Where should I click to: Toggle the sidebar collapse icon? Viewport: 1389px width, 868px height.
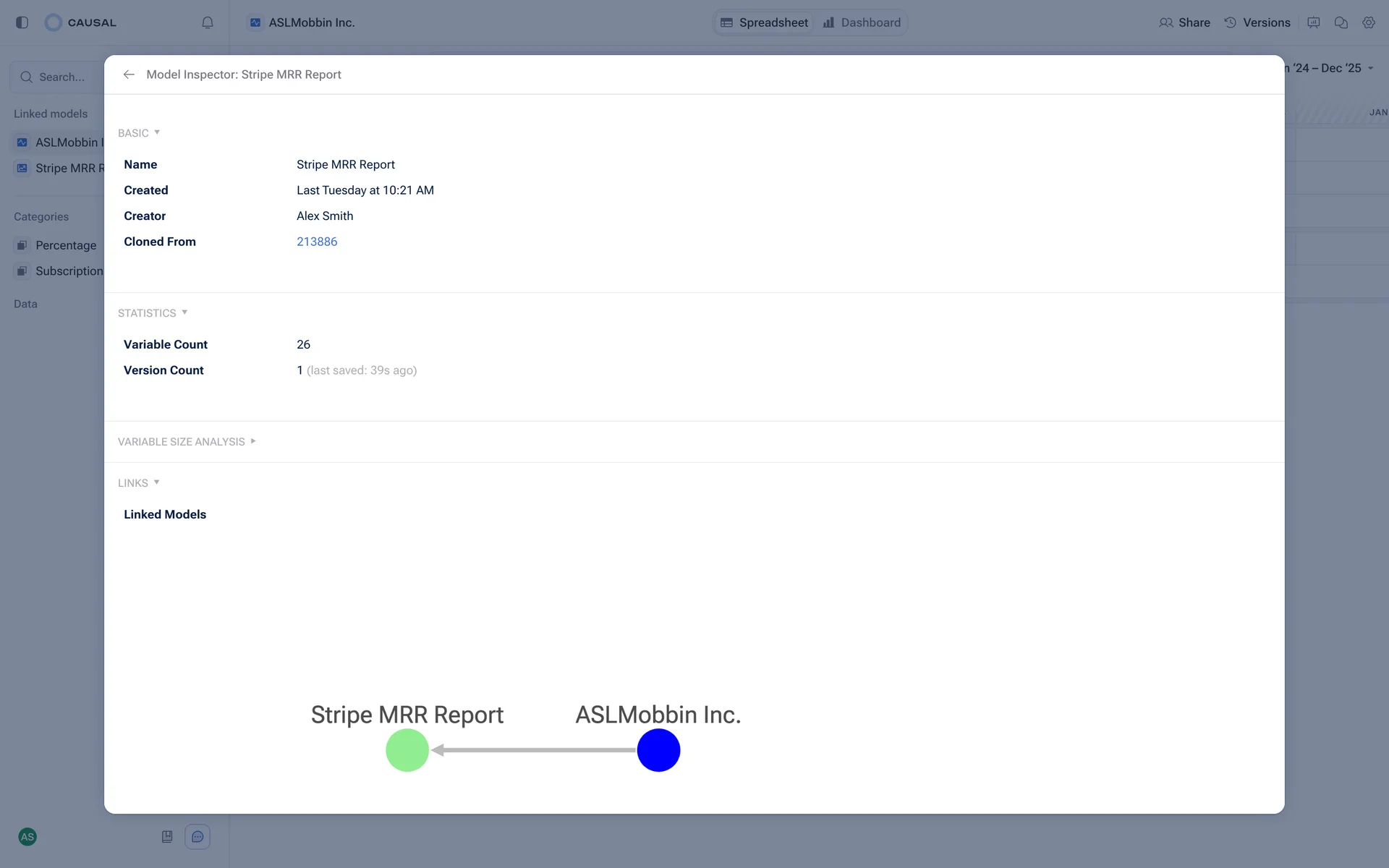pos(22,22)
